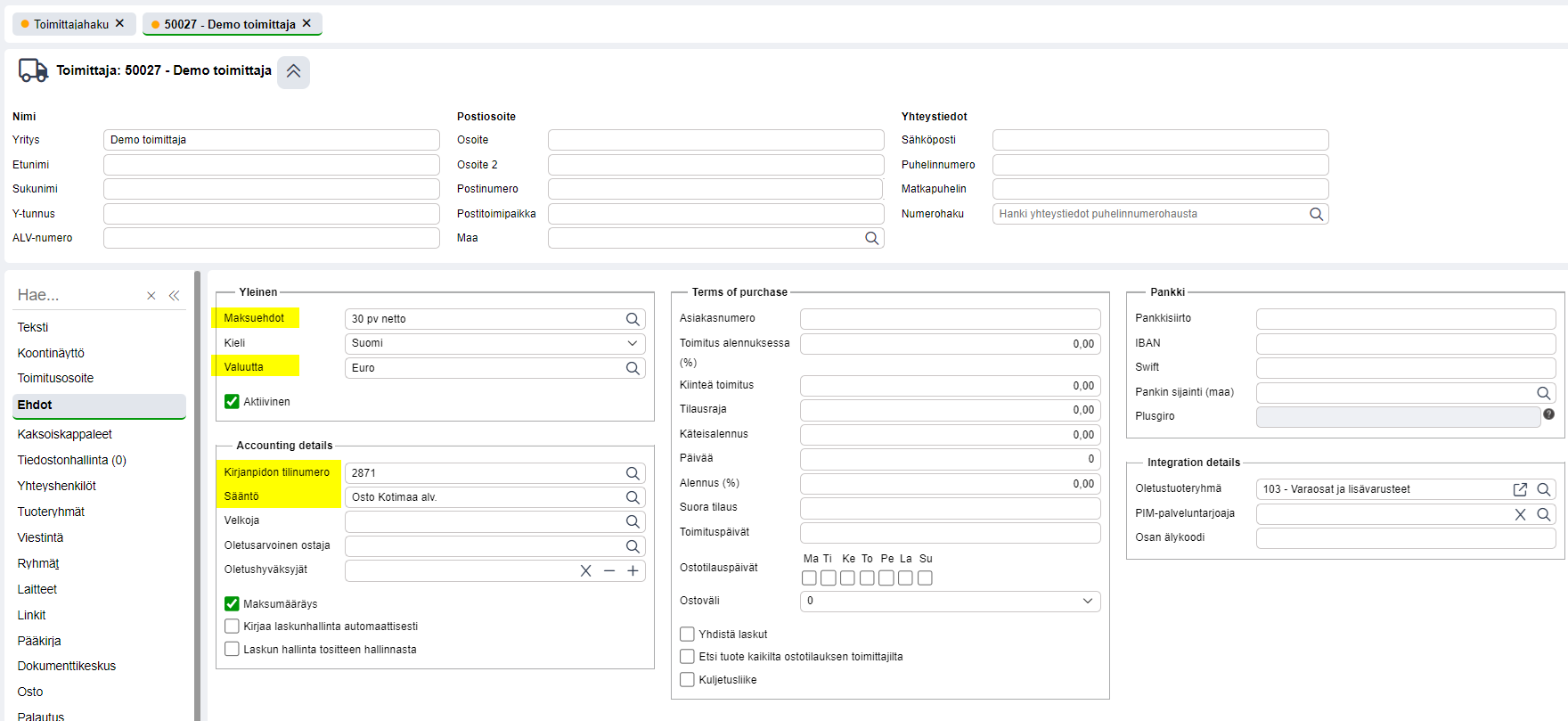1568x721 pixels.
Task: Open country lookup in Maa field
Action: point(871,238)
